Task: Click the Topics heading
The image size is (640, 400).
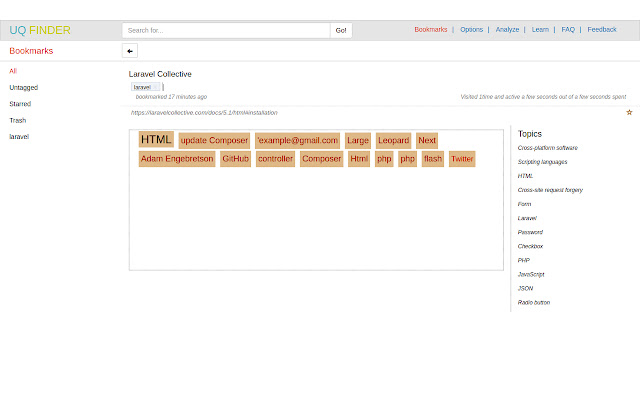Action: (x=530, y=134)
